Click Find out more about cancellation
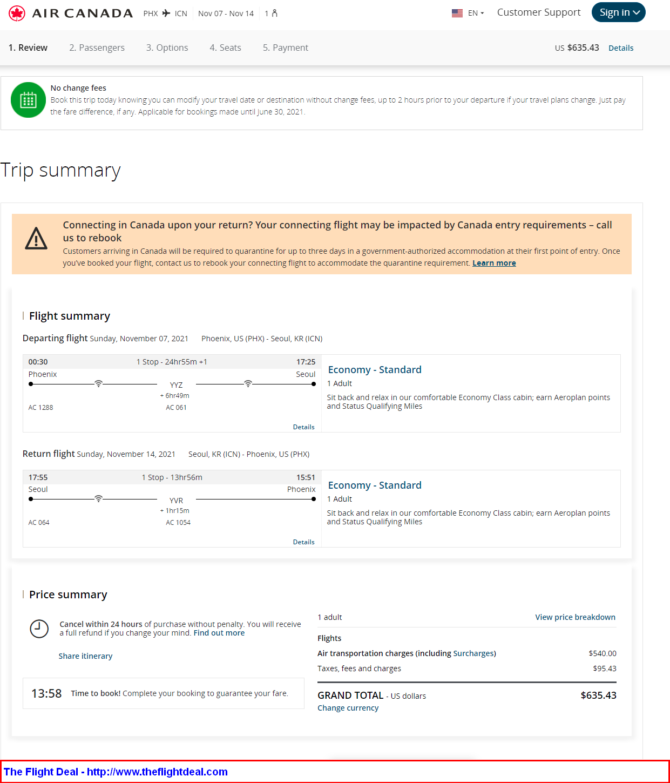The width and height of the screenshot is (670, 783). coord(219,633)
